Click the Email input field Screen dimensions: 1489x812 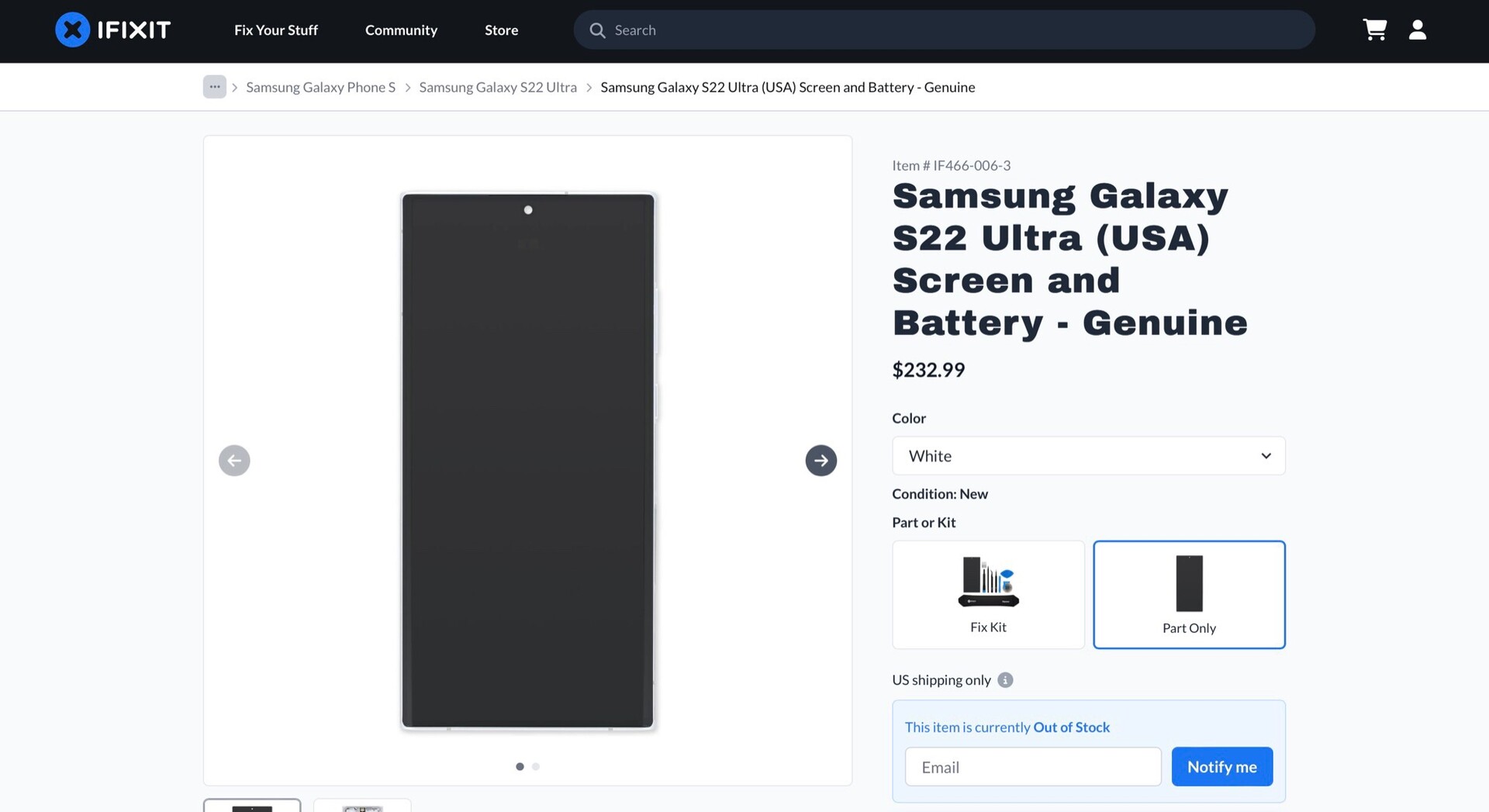1032,767
